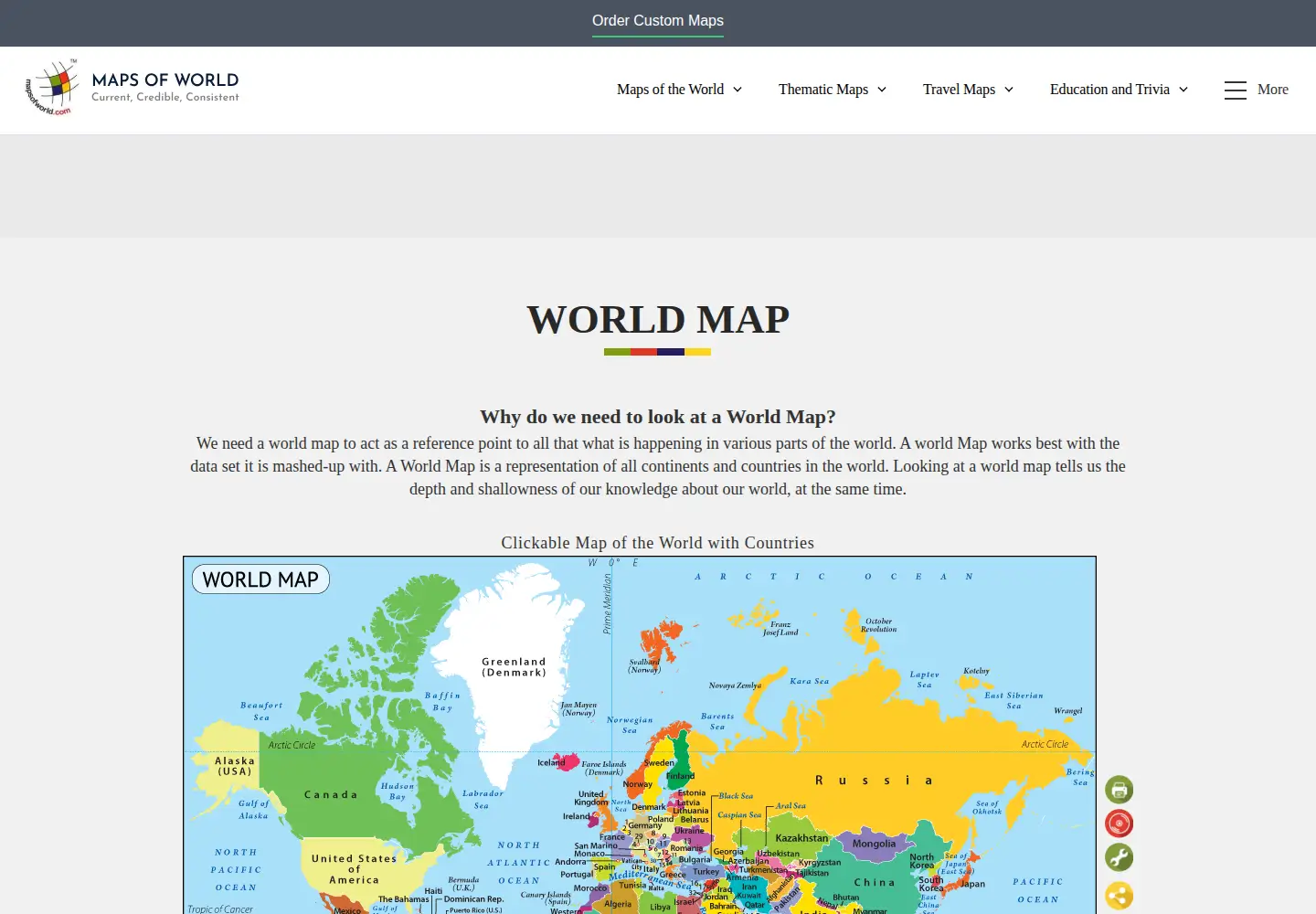Viewport: 1316px width, 914px height.
Task: Select China on the world map
Action: tap(875, 882)
